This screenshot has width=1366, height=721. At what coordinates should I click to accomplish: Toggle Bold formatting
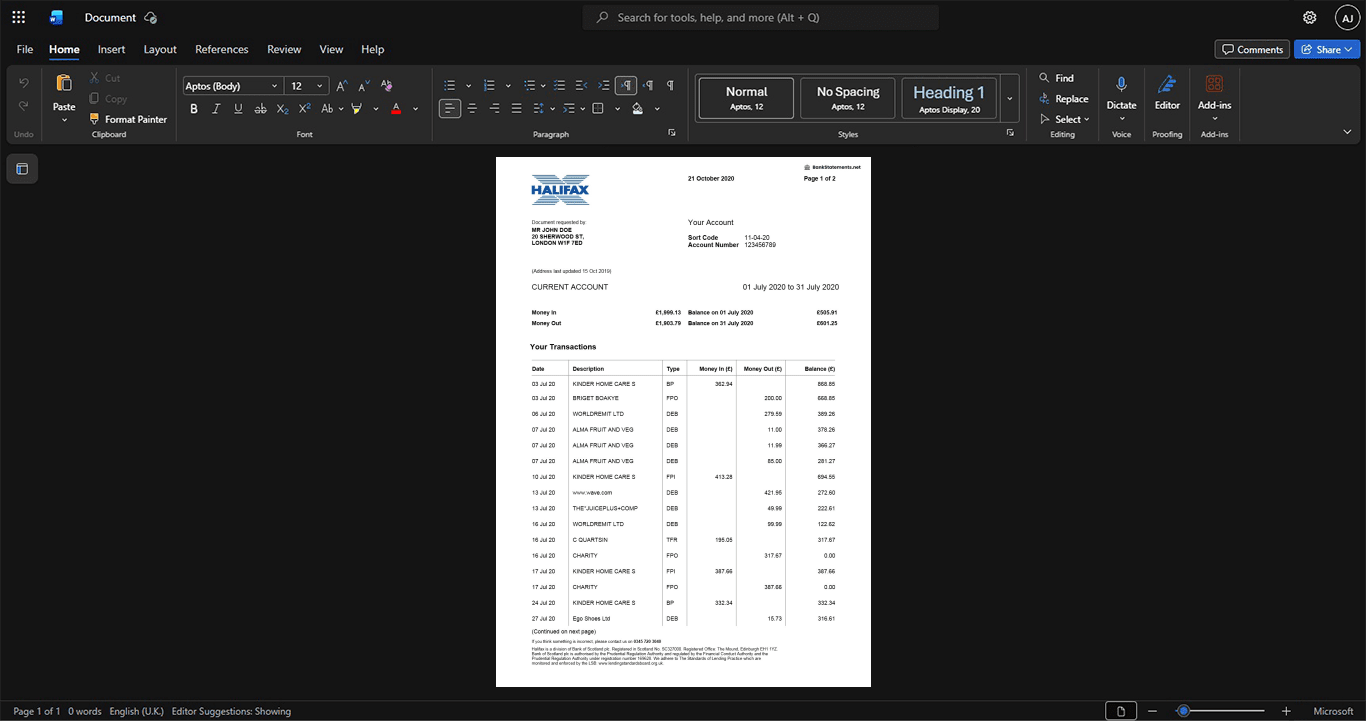[x=194, y=108]
